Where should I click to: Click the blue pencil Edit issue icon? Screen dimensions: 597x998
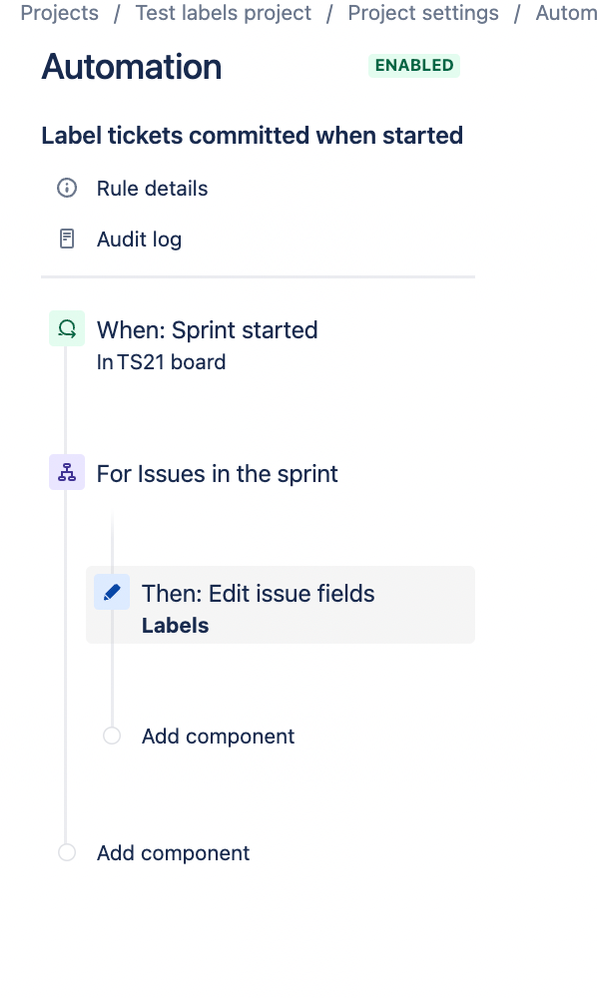112,592
